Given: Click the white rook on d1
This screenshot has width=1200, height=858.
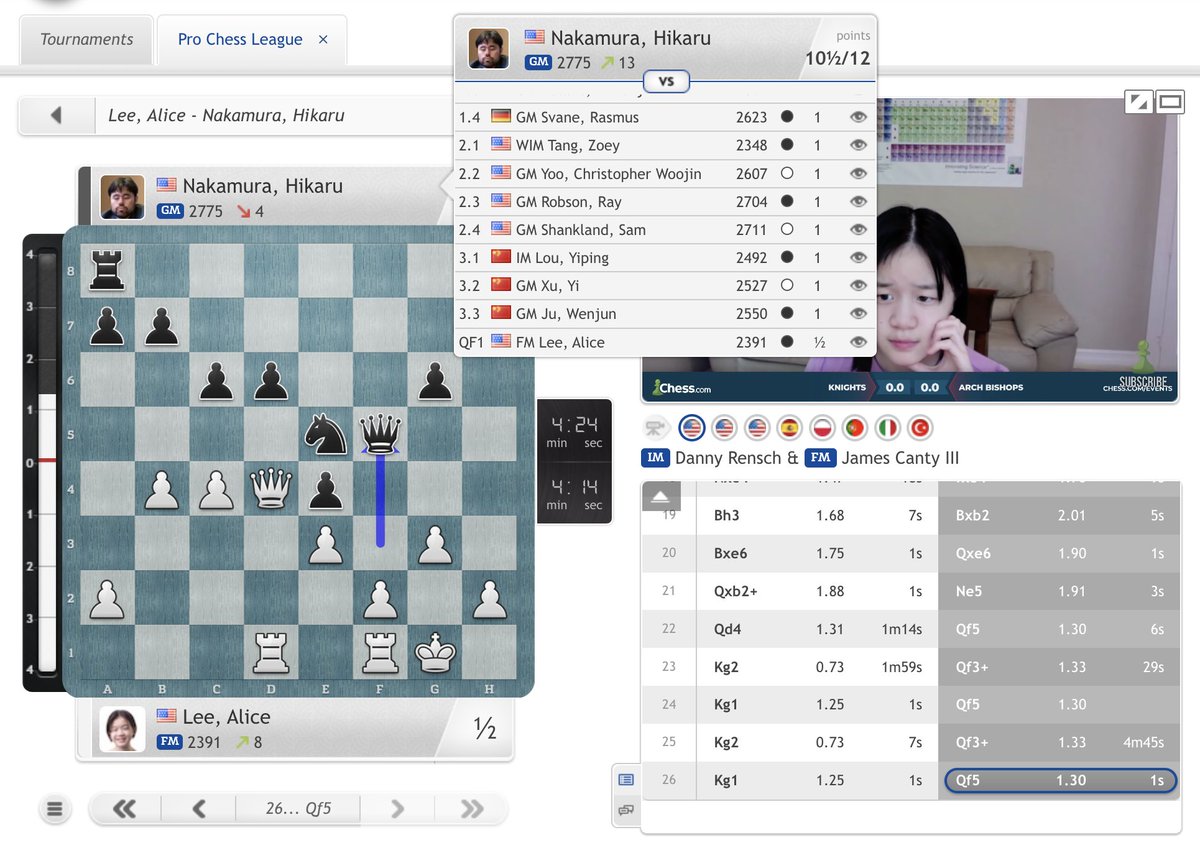Looking at the screenshot, I should 271,652.
